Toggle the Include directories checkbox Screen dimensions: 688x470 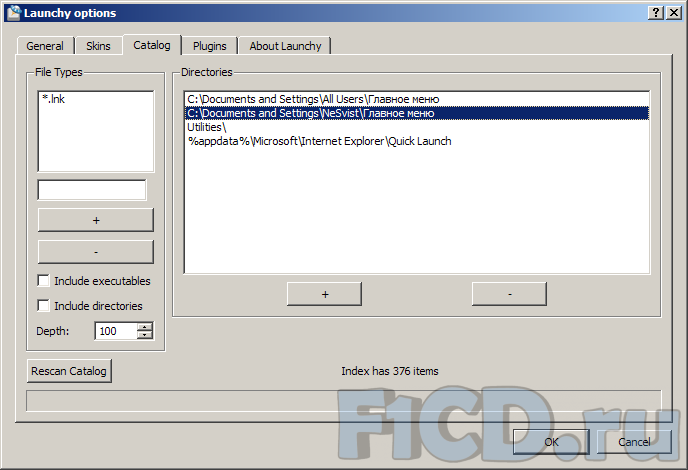click(x=43, y=305)
